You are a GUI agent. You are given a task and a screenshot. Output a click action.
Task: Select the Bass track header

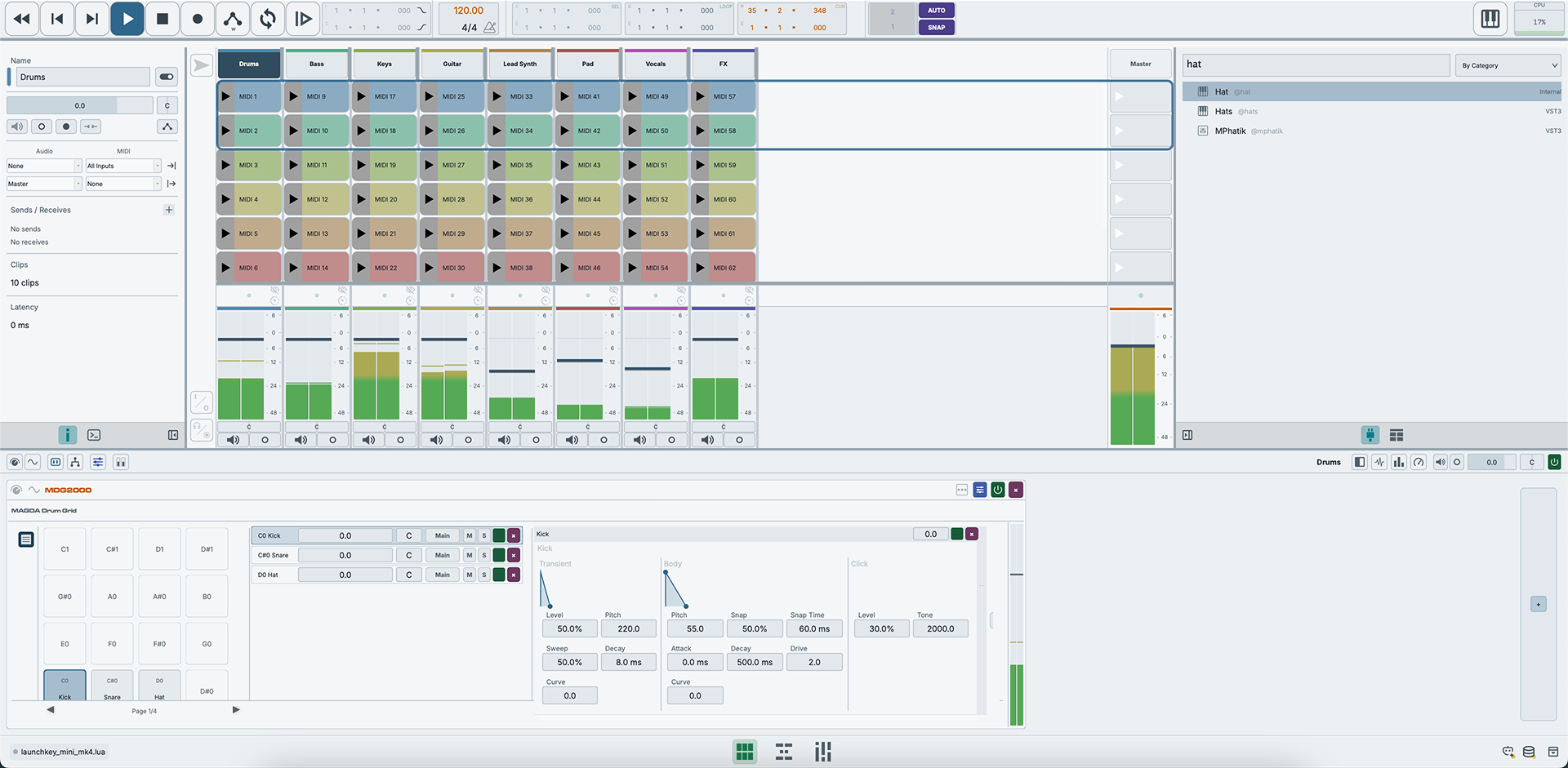(317, 64)
